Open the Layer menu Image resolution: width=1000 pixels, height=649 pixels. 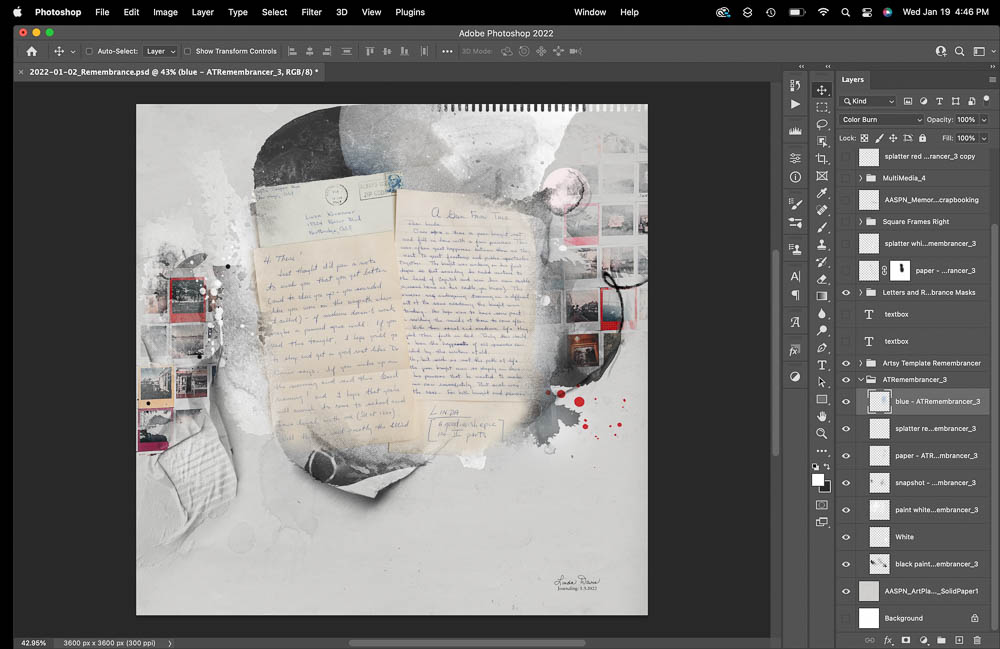(x=203, y=12)
